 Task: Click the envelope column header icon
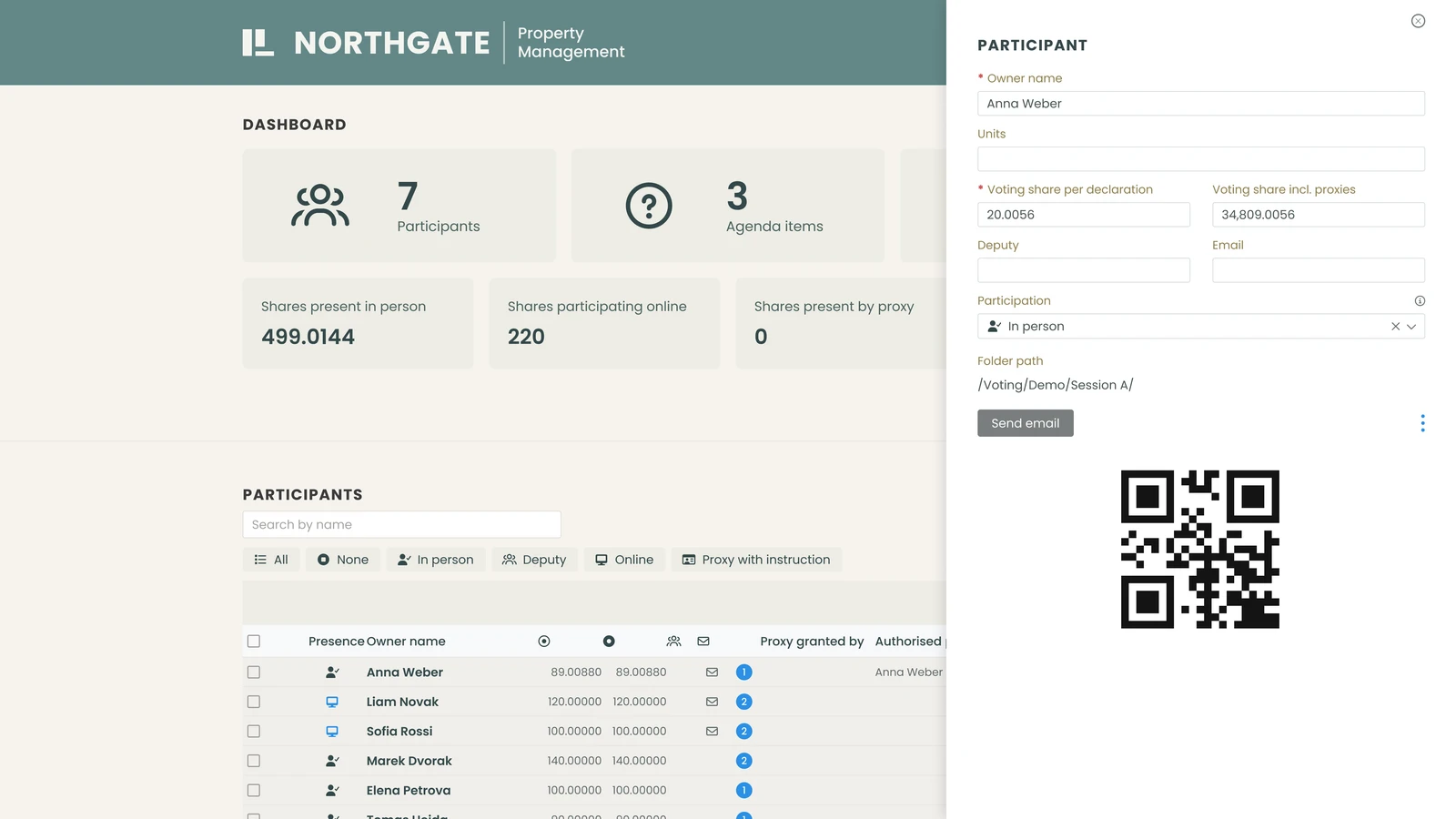[x=703, y=642]
